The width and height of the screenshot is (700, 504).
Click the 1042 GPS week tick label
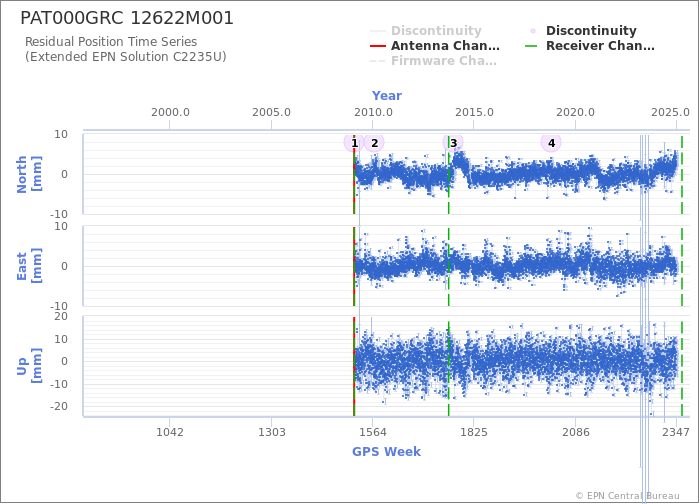(x=170, y=432)
